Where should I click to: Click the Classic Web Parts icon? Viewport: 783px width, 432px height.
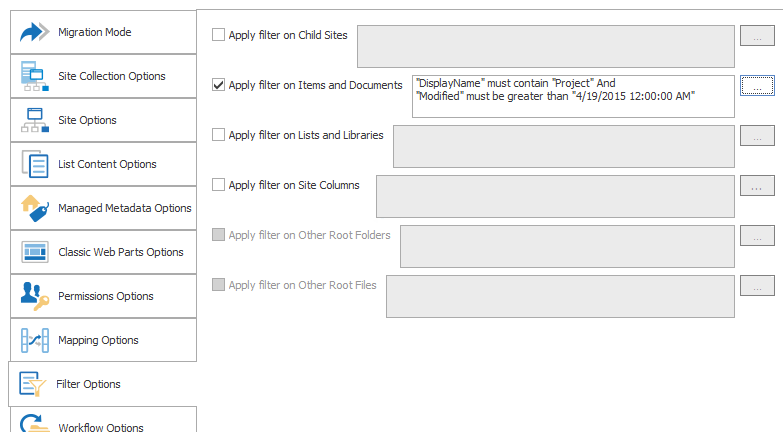(x=35, y=252)
